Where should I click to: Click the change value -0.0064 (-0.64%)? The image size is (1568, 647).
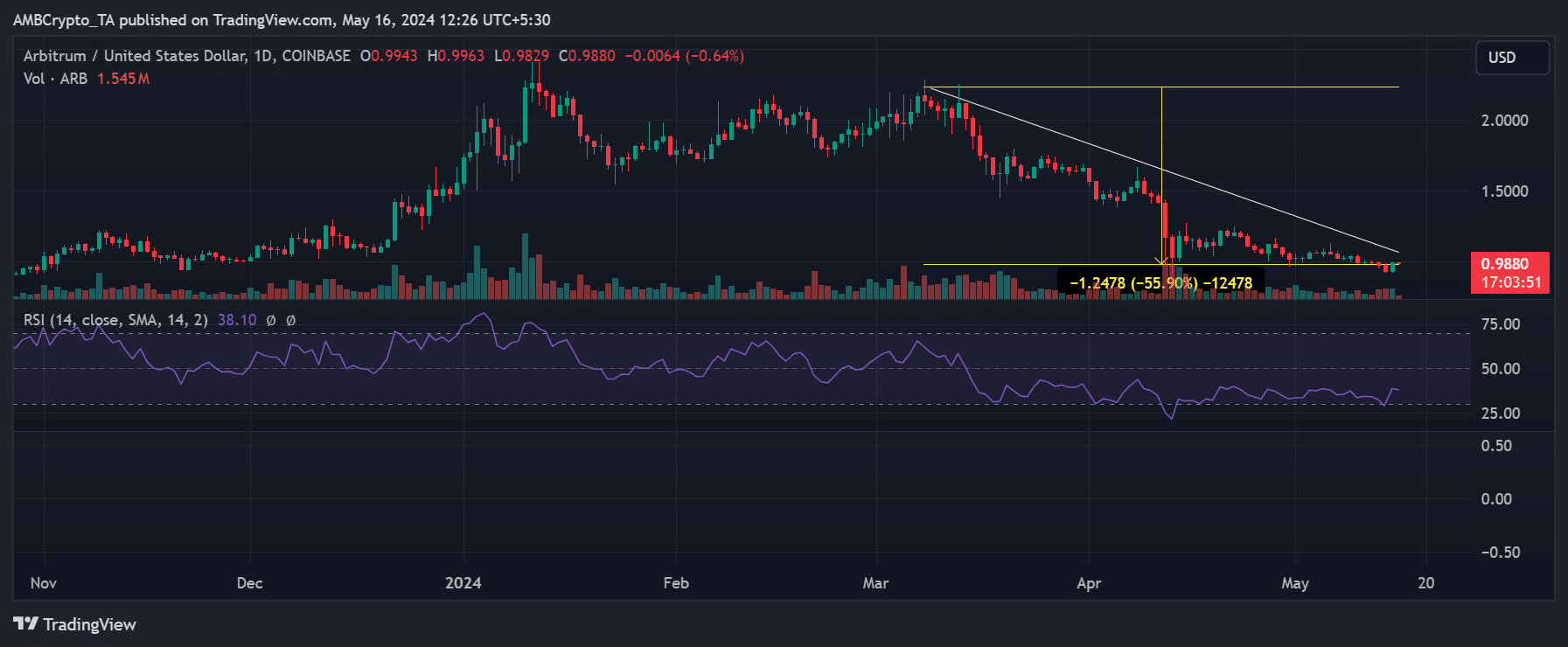coord(685,56)
